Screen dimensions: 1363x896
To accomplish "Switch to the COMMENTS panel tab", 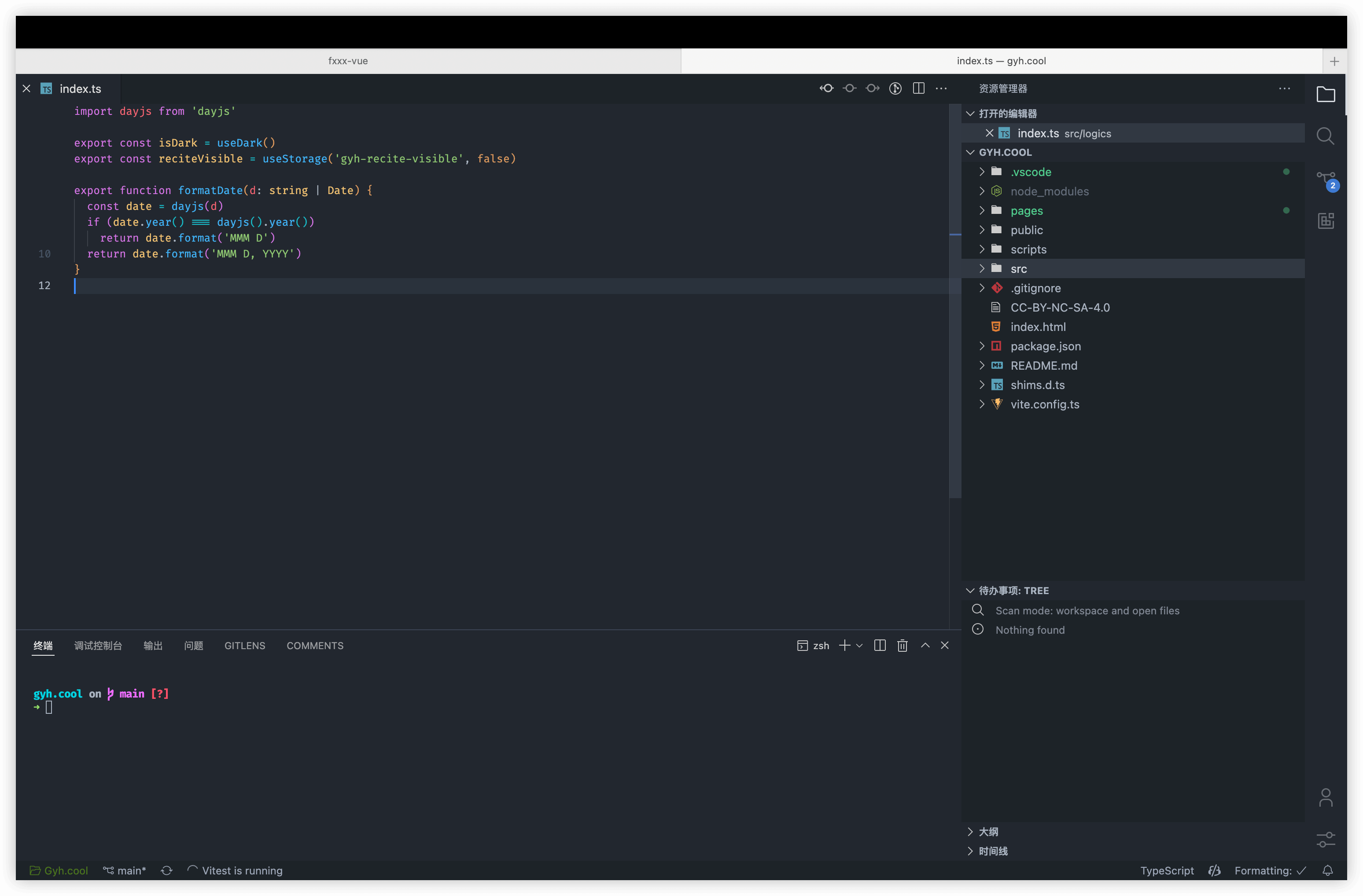I will coord(315,645).
